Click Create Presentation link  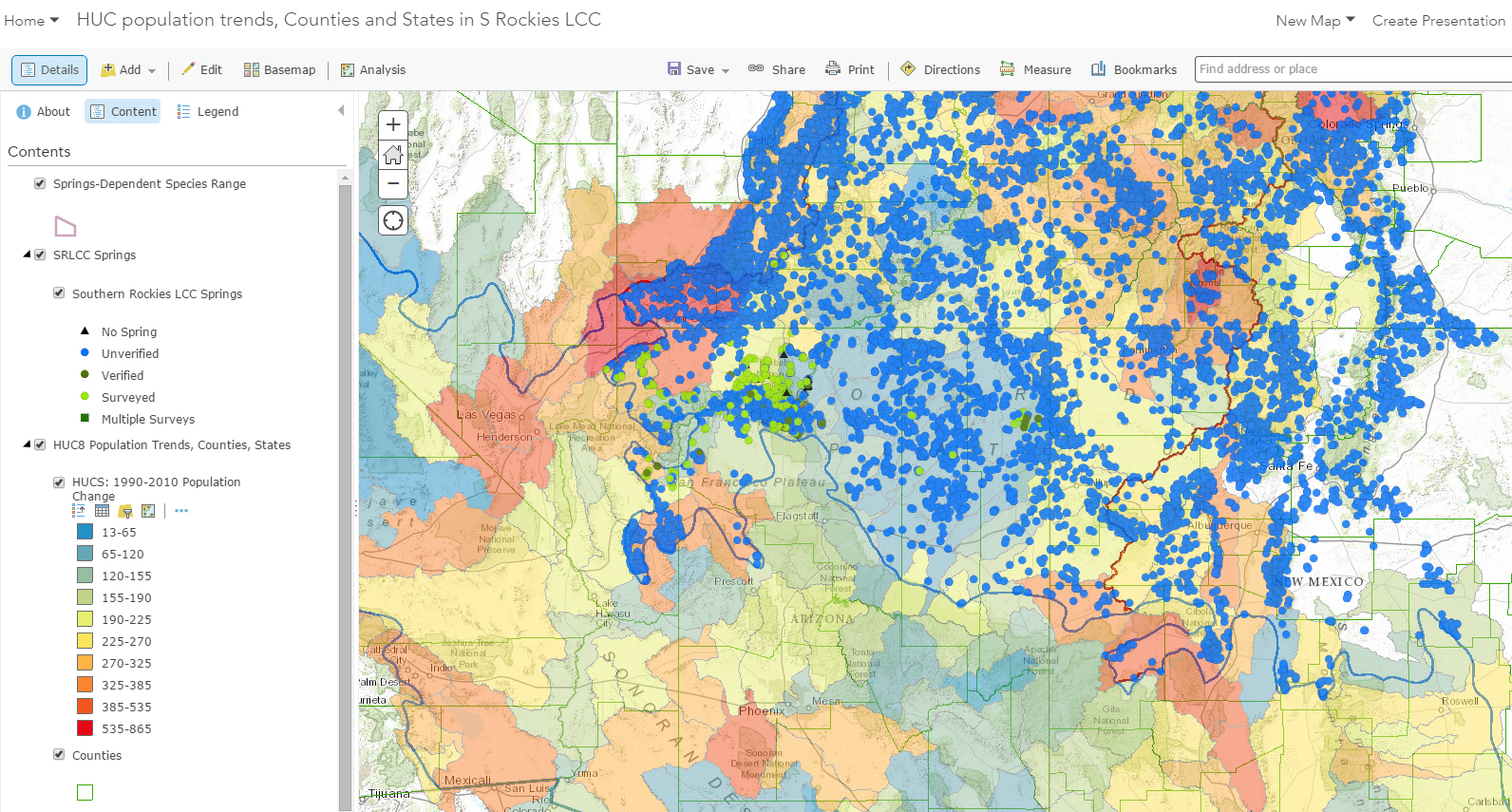click(x=1439, y=21)
